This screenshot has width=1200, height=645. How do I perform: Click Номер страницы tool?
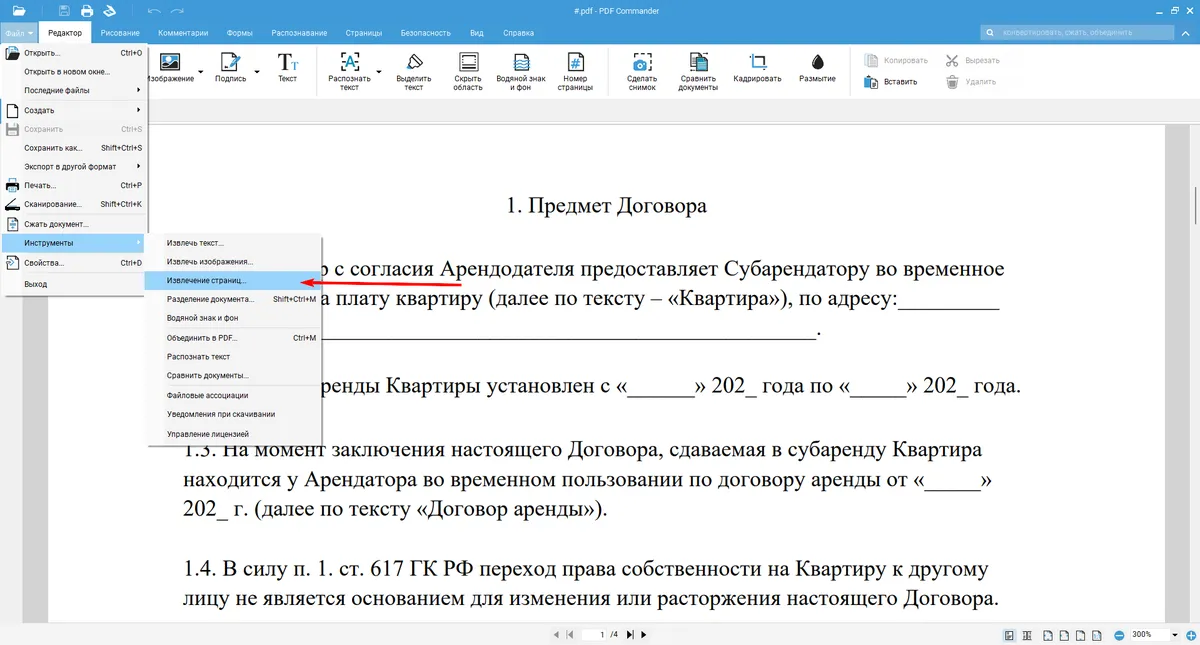point(575,72)
